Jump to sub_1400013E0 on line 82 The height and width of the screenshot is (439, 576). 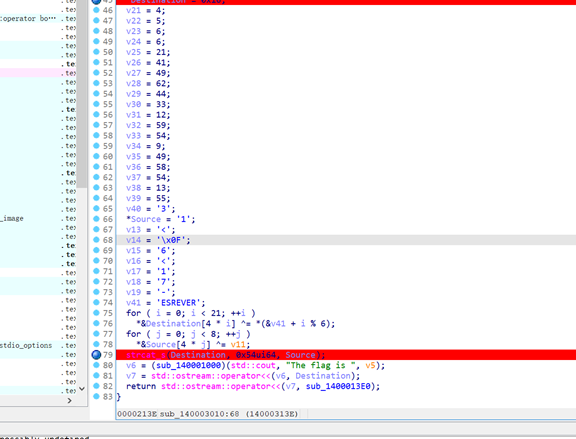338,386
